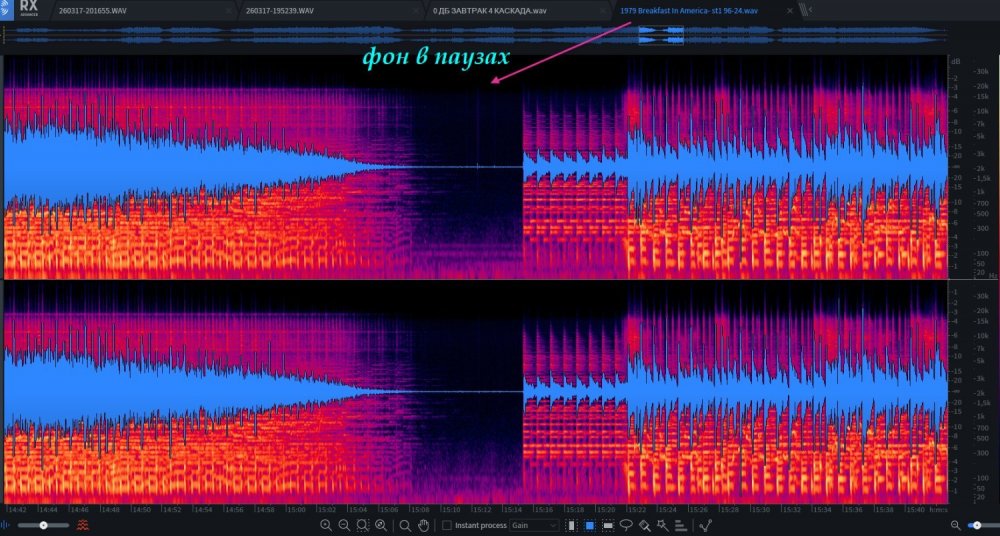This screenshot has width=1000, height=536.
Task: Zoom to selection using the toolbar icon
Action: [362, 525]
